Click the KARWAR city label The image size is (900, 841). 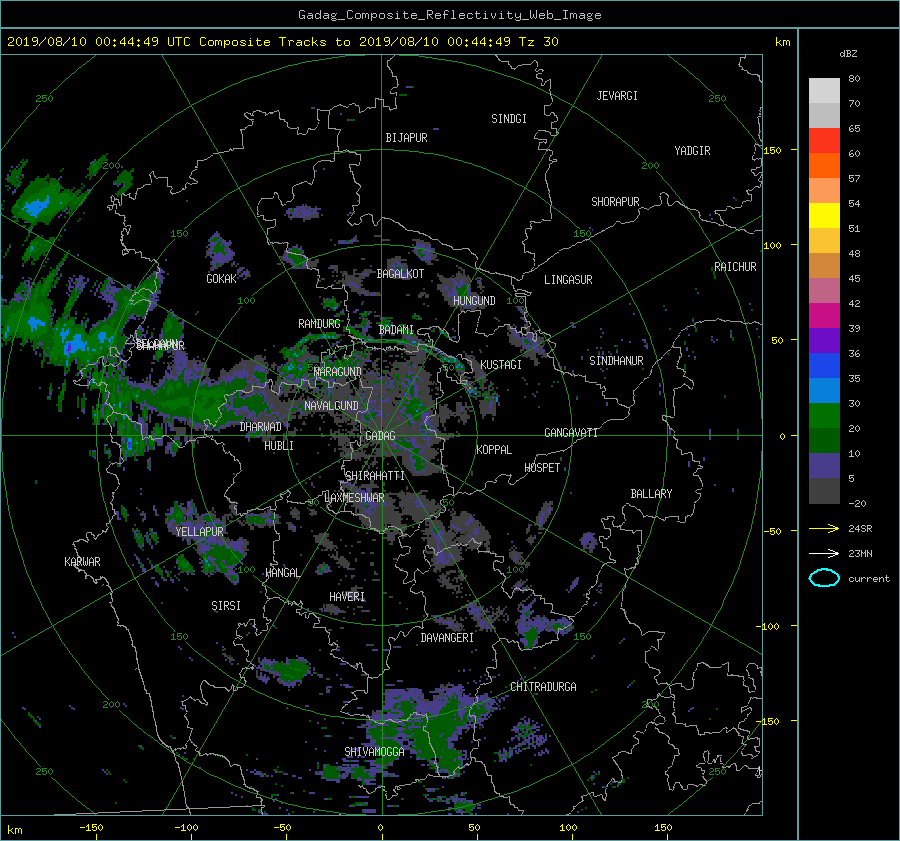(82, 562)
